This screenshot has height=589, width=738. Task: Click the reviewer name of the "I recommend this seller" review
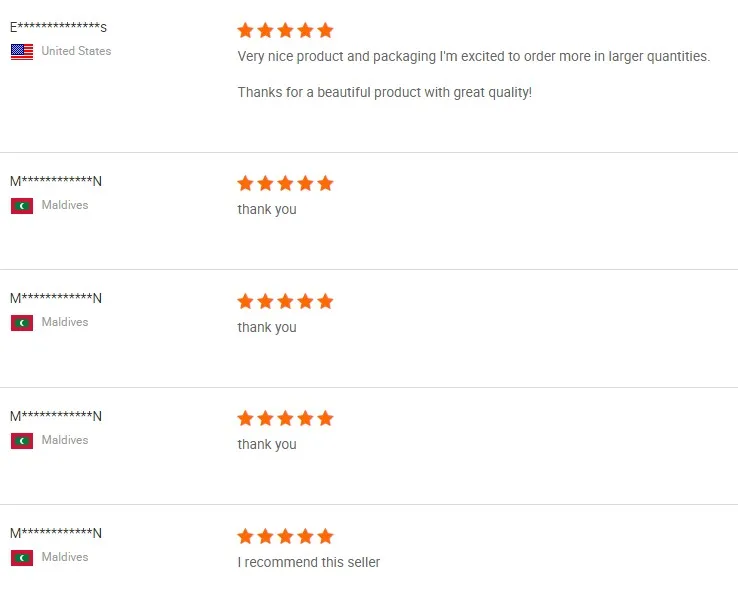[x=56, y=534]
